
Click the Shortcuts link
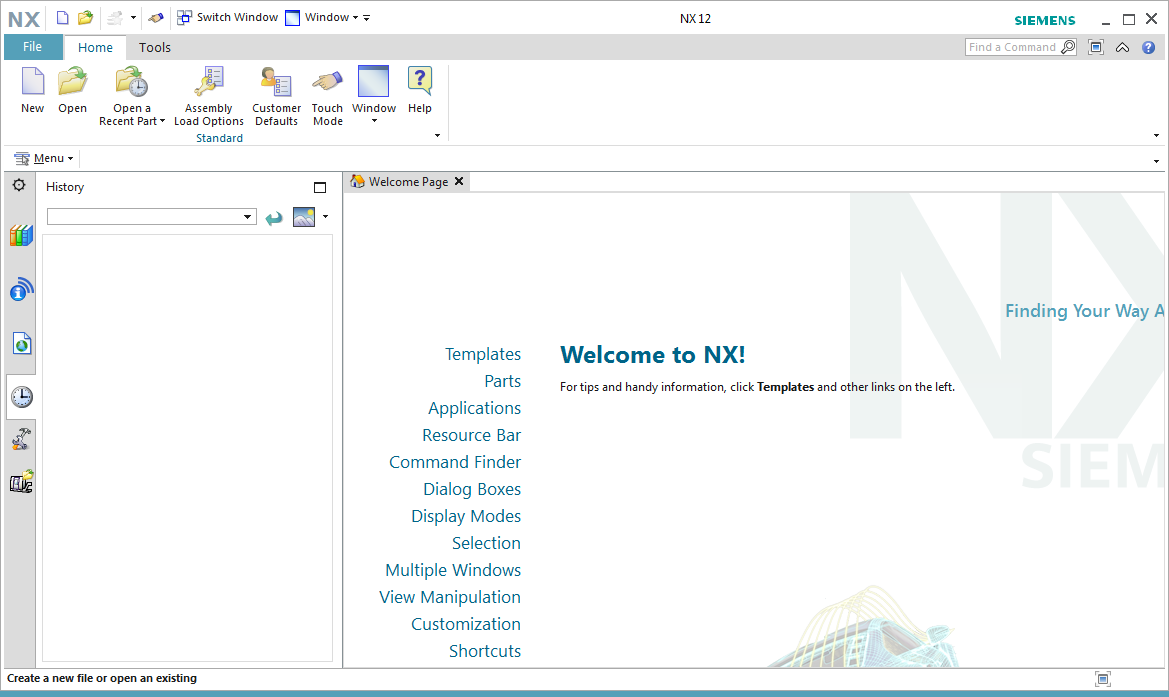[485, 651]
